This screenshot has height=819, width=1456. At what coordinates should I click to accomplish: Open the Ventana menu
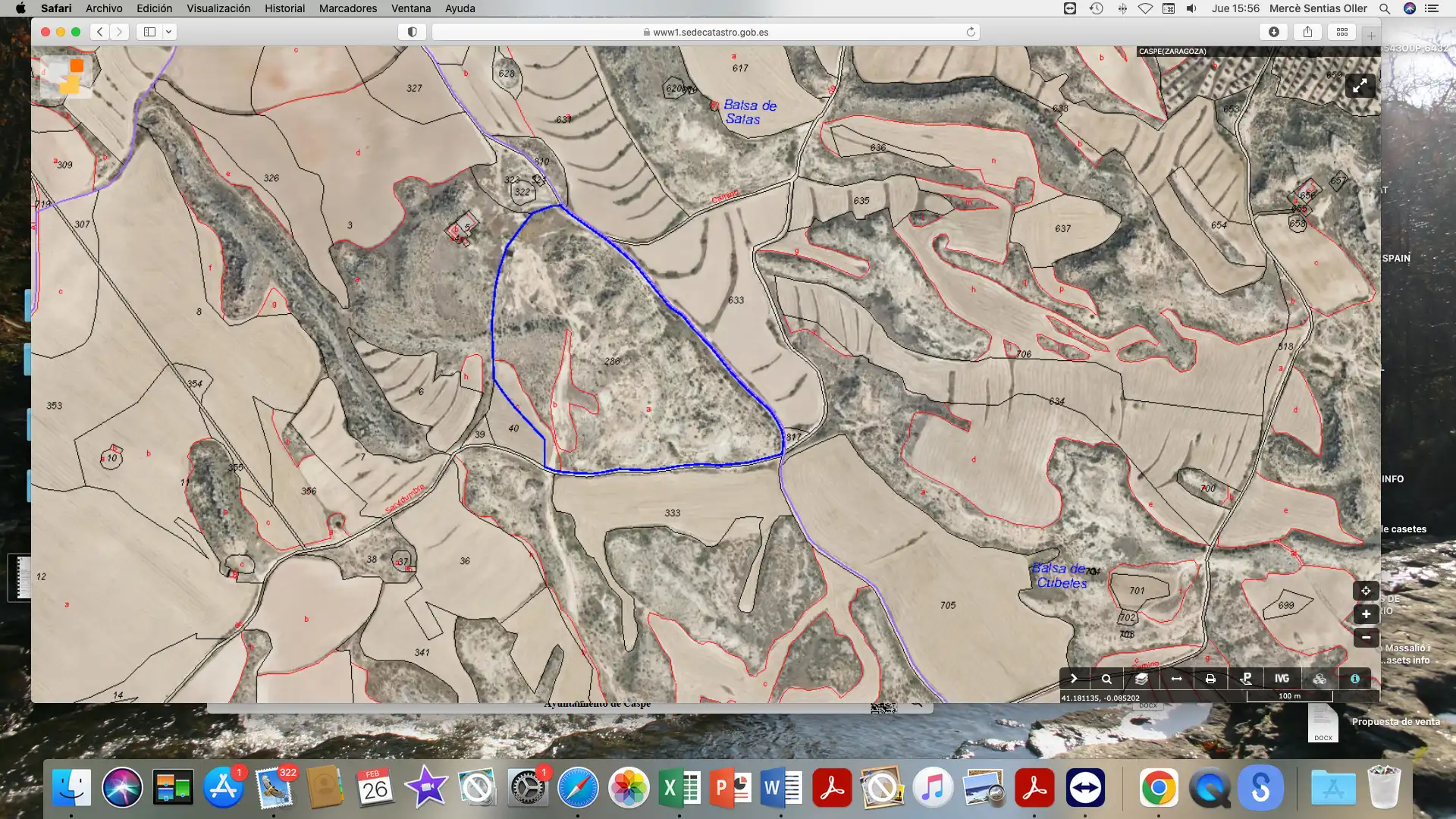411,8
